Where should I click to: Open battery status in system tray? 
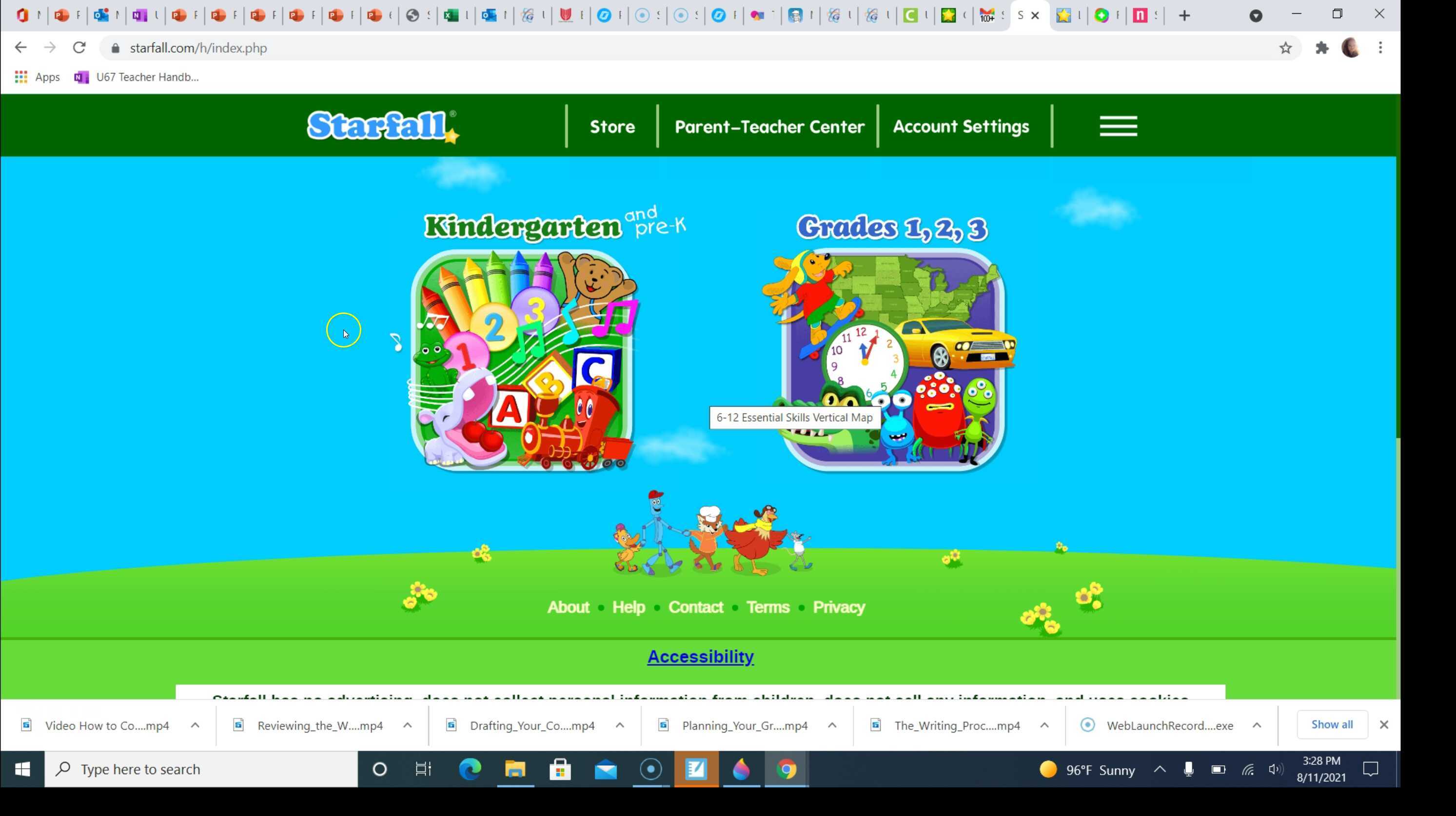1218,769
